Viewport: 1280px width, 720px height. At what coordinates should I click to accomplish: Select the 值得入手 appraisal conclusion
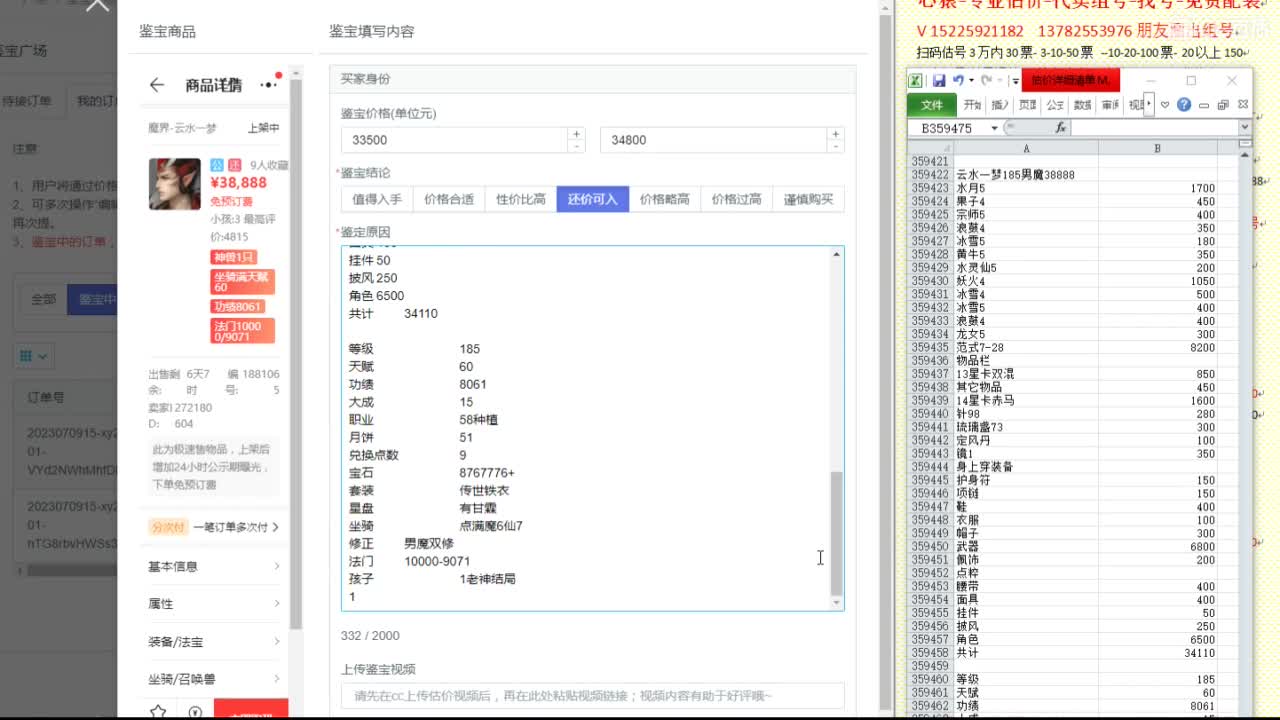coord(376,198)
